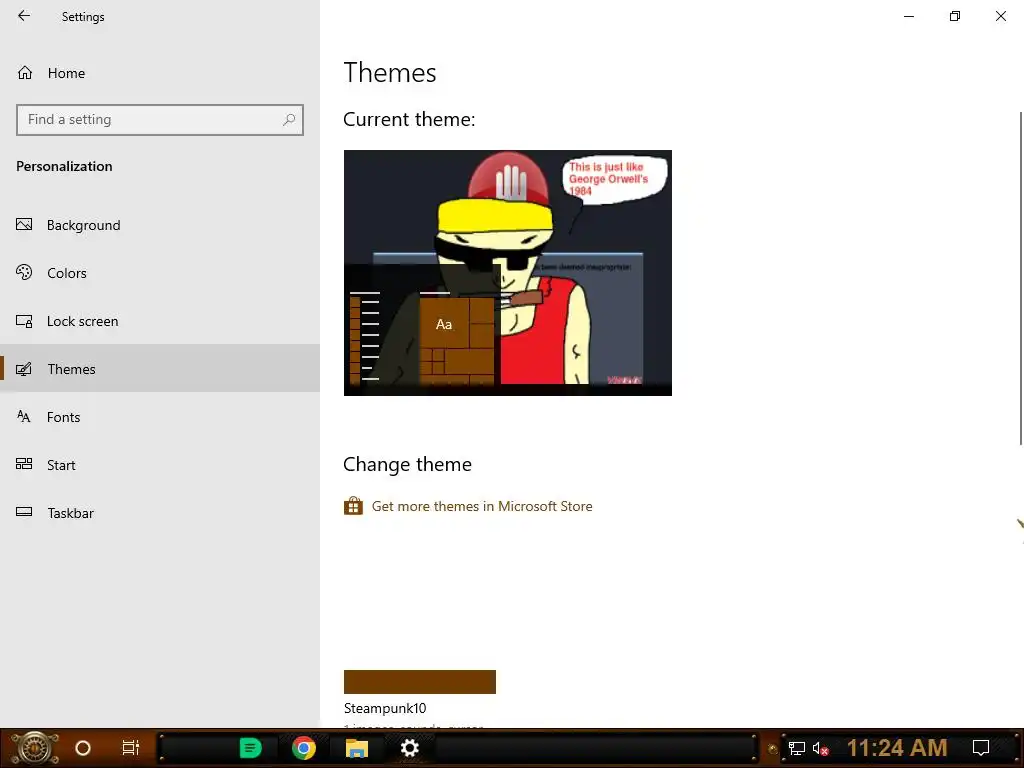Click the Home house icon

[25, 72]
